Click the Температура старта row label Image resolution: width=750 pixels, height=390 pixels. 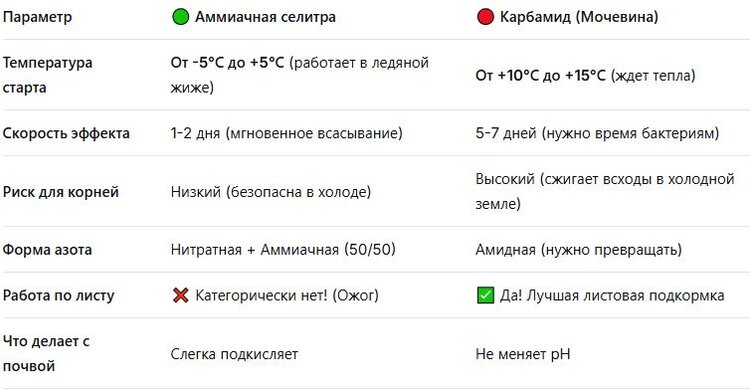(47, 75)
